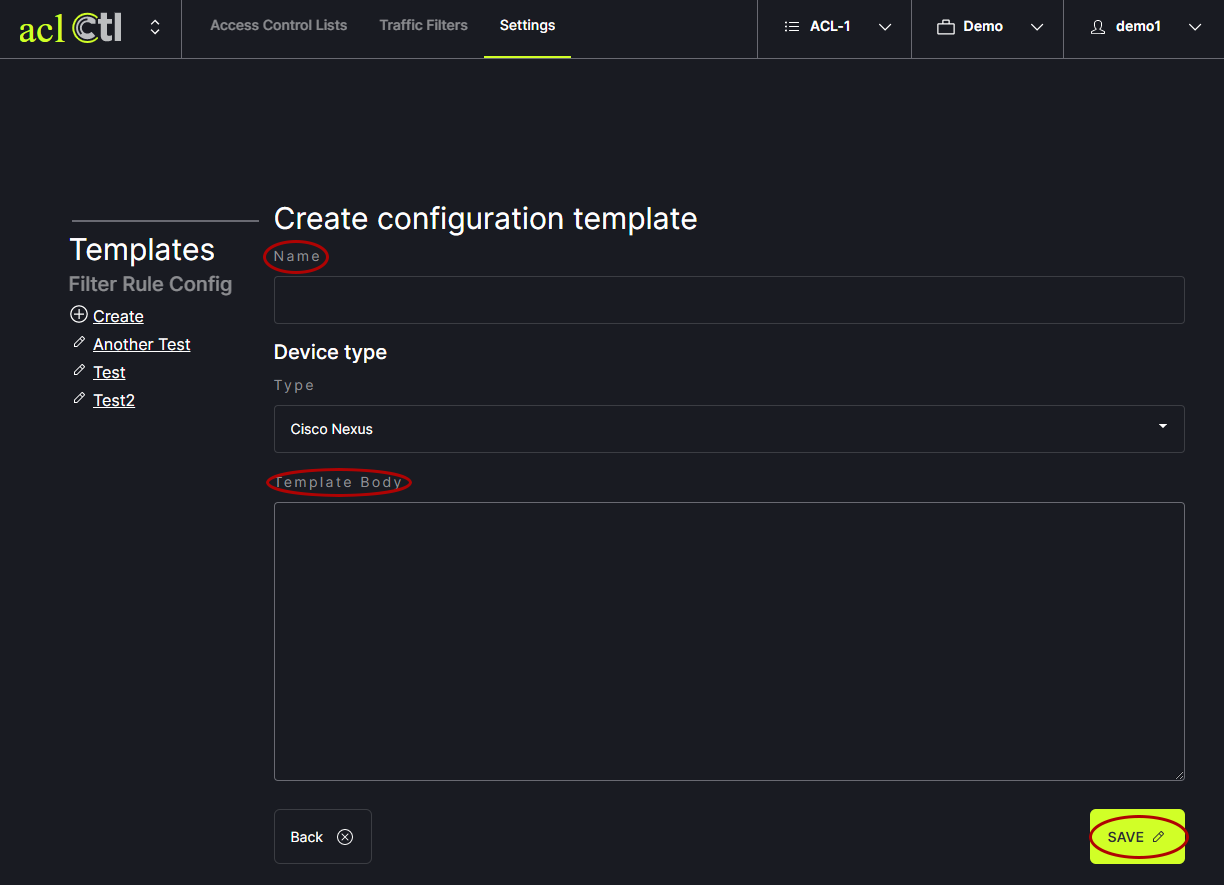Open the Demo workspace dropdown
Image resolution: width=1224 pixels, height=885 pixels.
click(1037, 27)
